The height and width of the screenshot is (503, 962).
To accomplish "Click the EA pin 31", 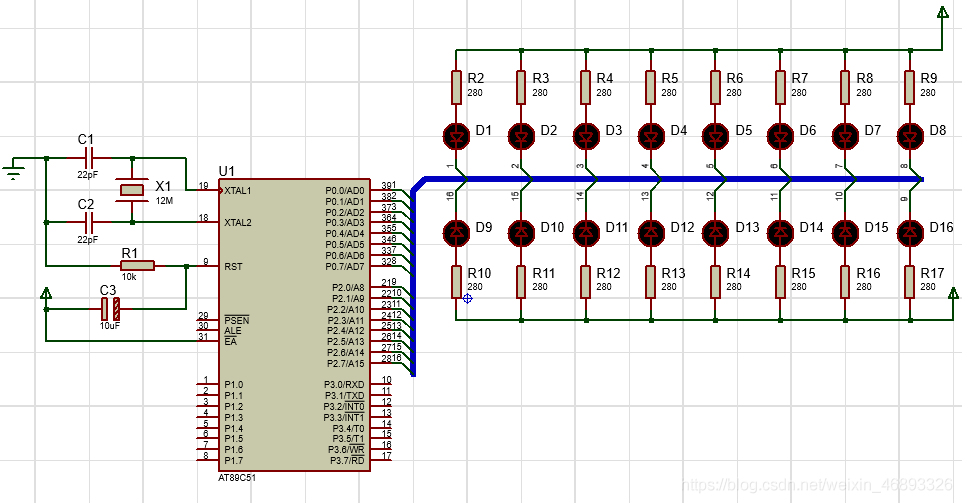I will (207, 340).
